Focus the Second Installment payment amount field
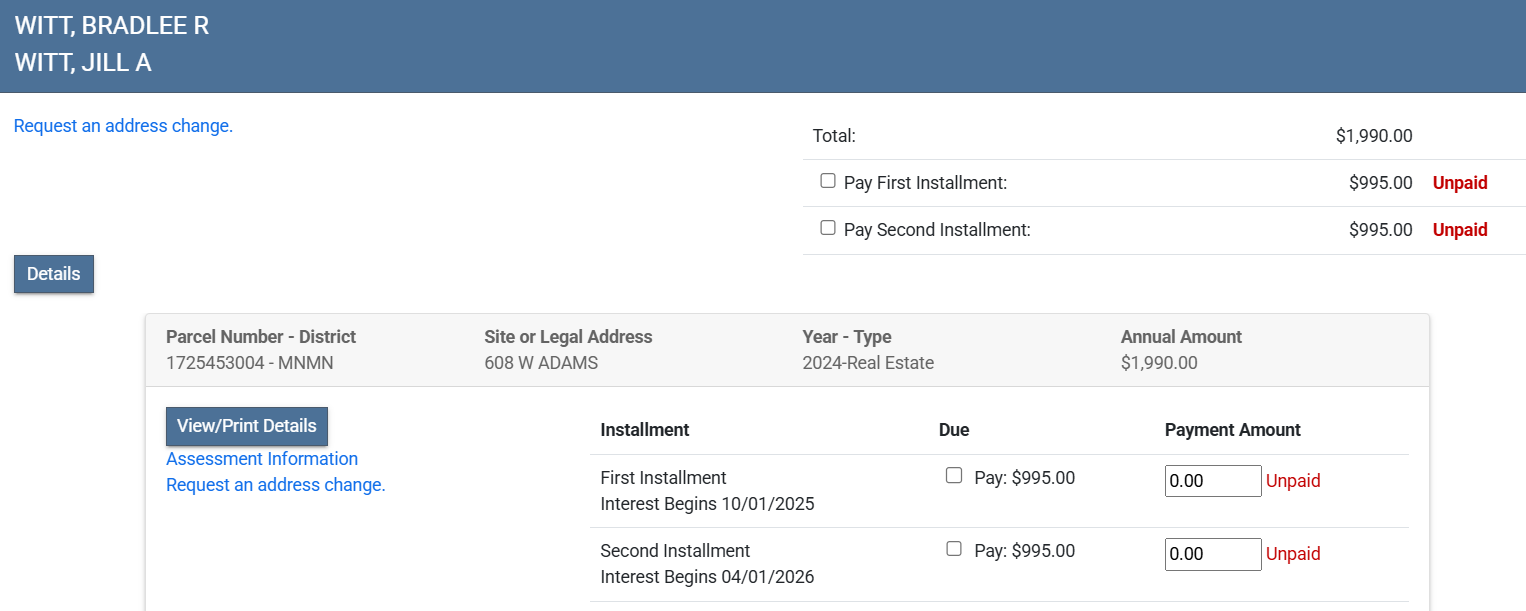Viewport: 1526px width, 611px height. pyautogui.click(x=1212, y=555)
